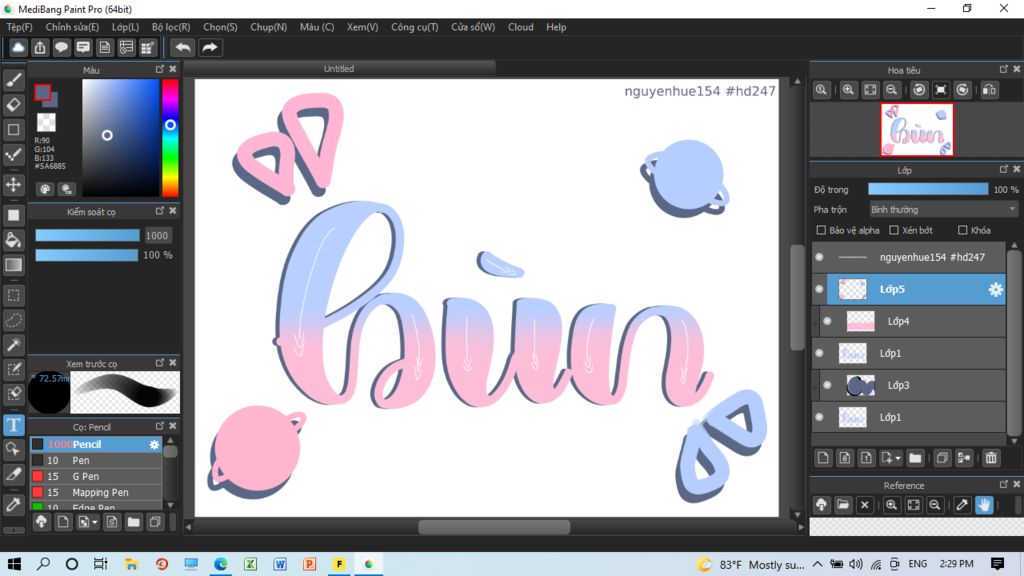This screenshot has height=576, width=1024.
Task: Select the Lasso selection tool
Action: click(14, 320)
